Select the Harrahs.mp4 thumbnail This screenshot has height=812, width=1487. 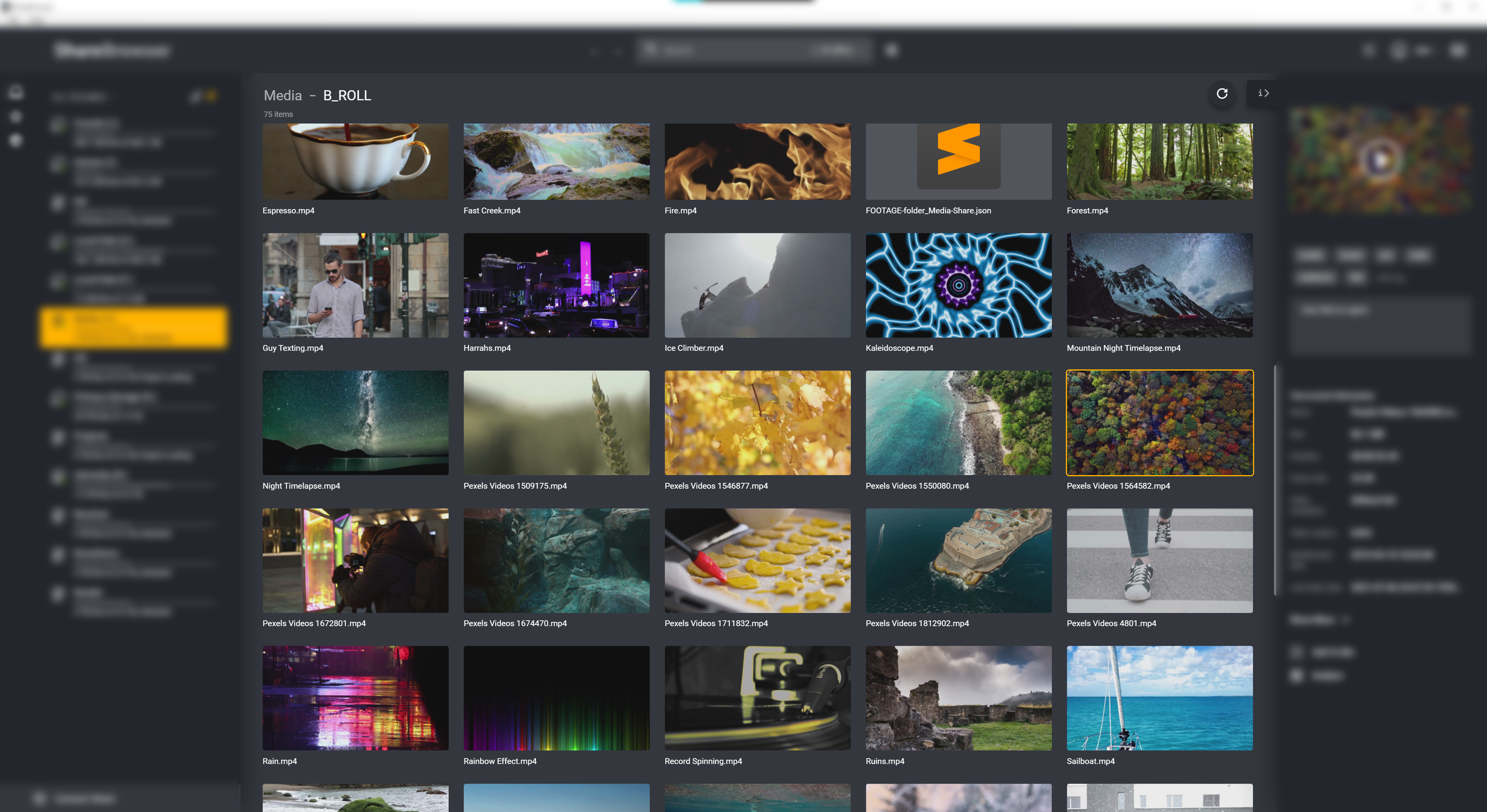556,285
